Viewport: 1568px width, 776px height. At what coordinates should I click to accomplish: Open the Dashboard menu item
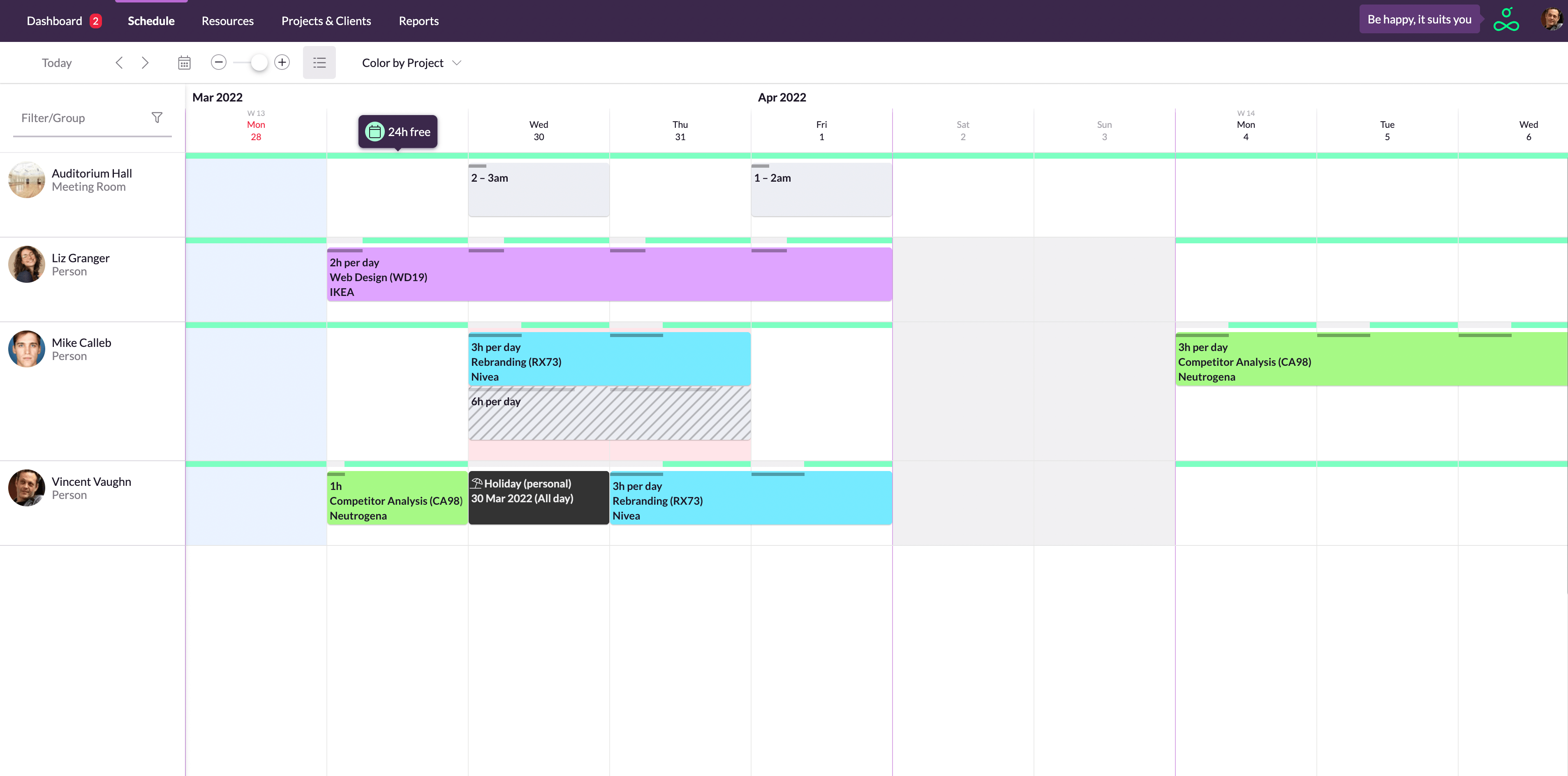(54, 21)
